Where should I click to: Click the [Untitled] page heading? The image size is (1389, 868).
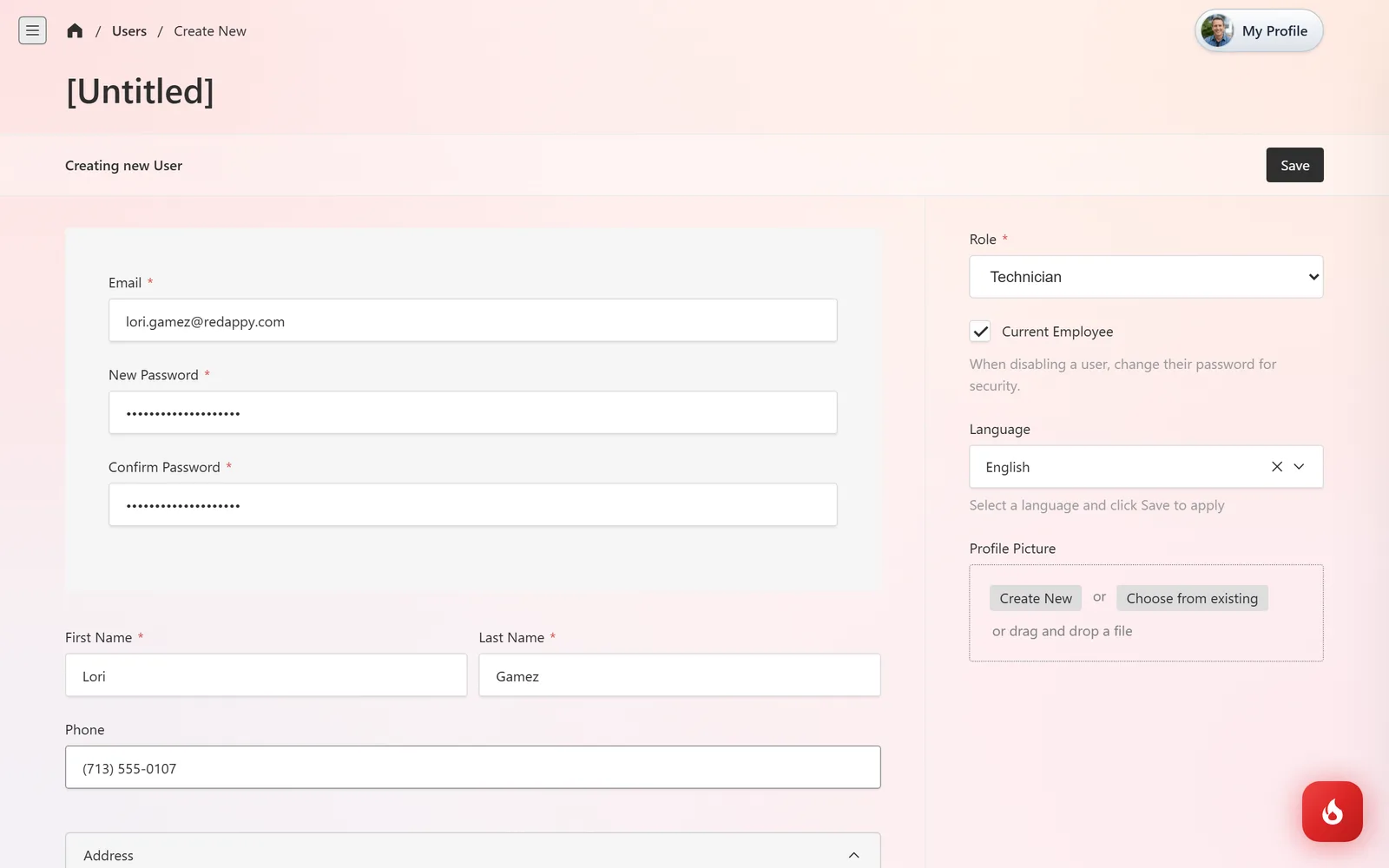(140, 91)
